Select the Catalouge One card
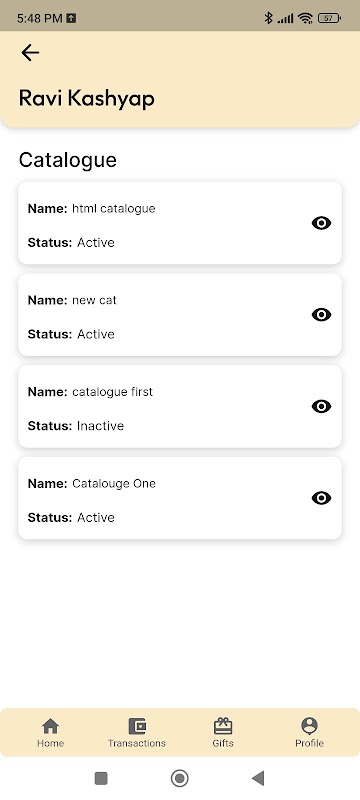Image resolution: width=360 pixels, height=800 pixels. pos(180,498)
